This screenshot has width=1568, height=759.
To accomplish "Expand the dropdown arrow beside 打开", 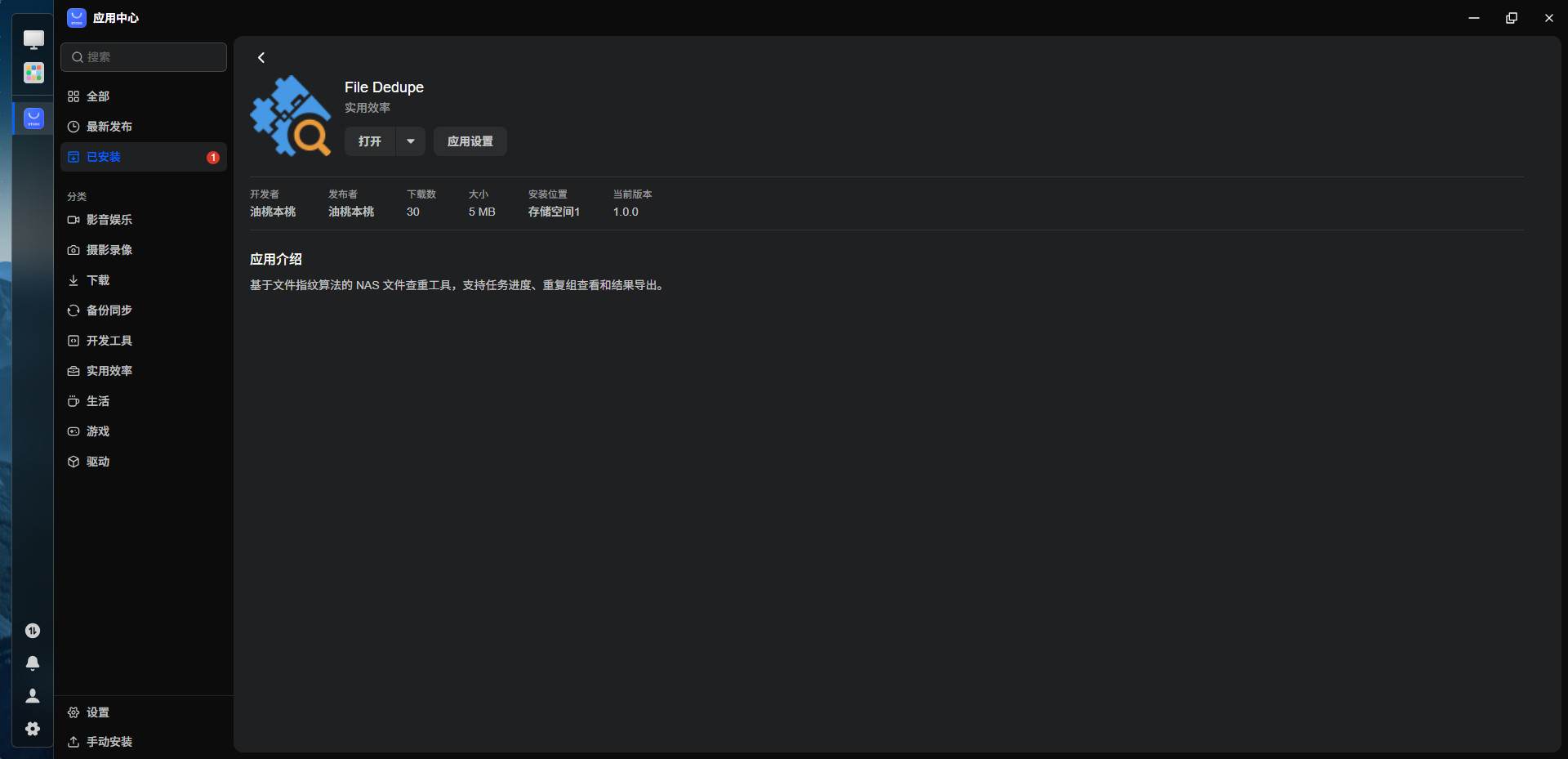I will click(411, 141).
